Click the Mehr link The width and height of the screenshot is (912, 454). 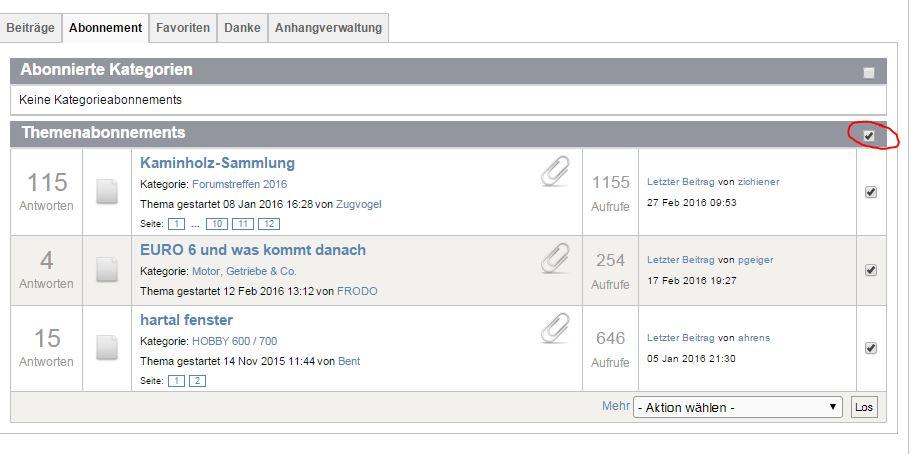coord(615,406)
